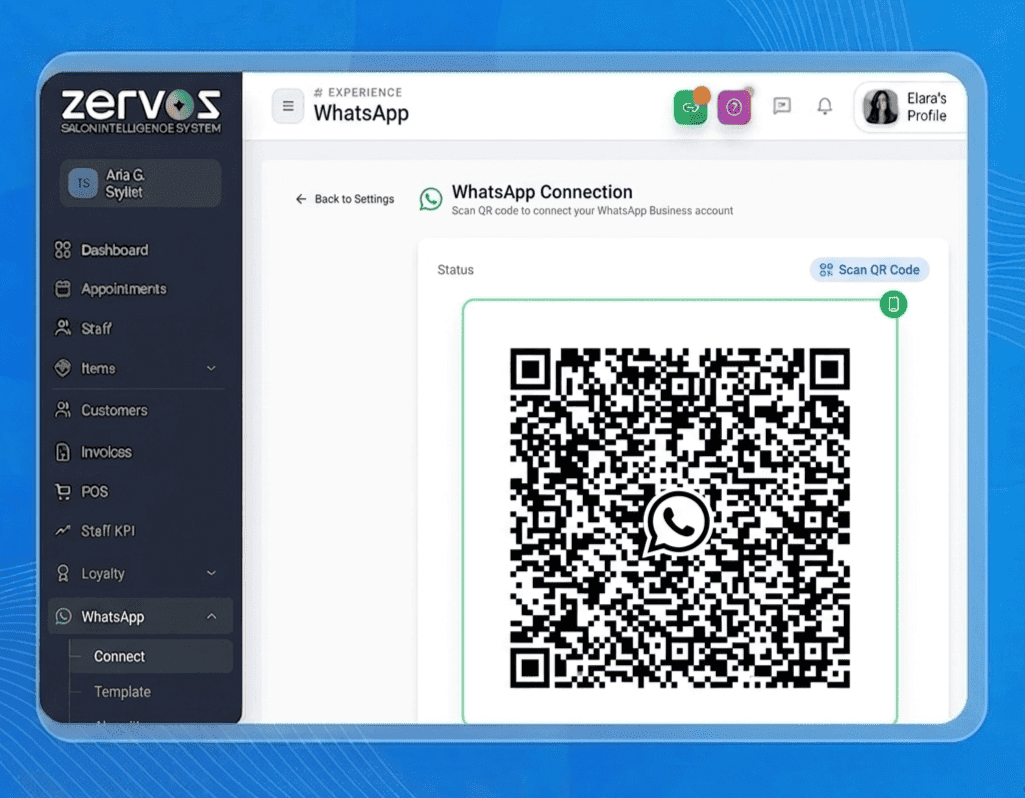Viewport: 1025px width, 798px height.
Task: Click the hamburger menu icon in header
Action: coord(288,106)
